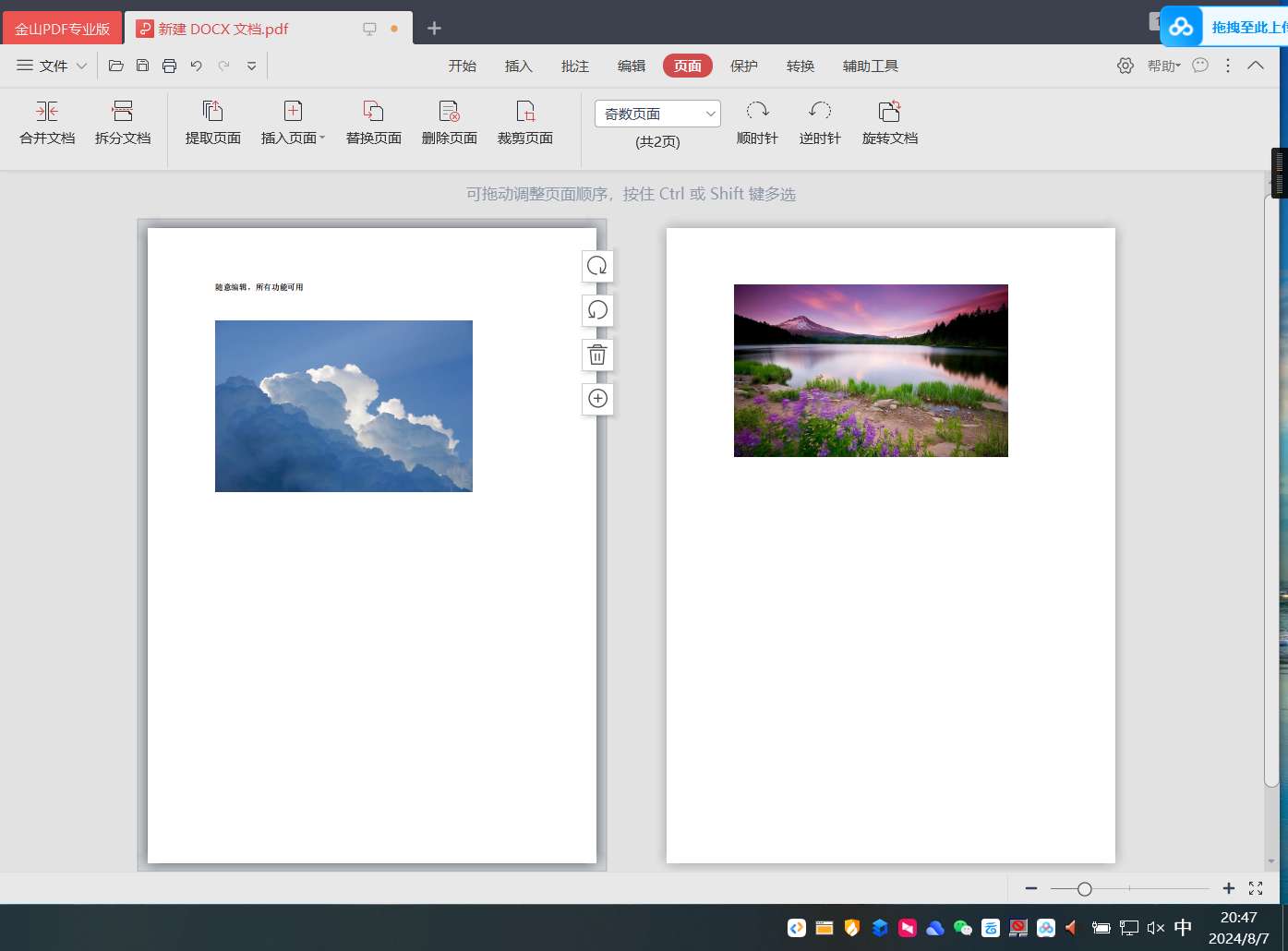
Task: Click the zoom slider handle
Action: pyautogui.click(x=1085, y=889)
